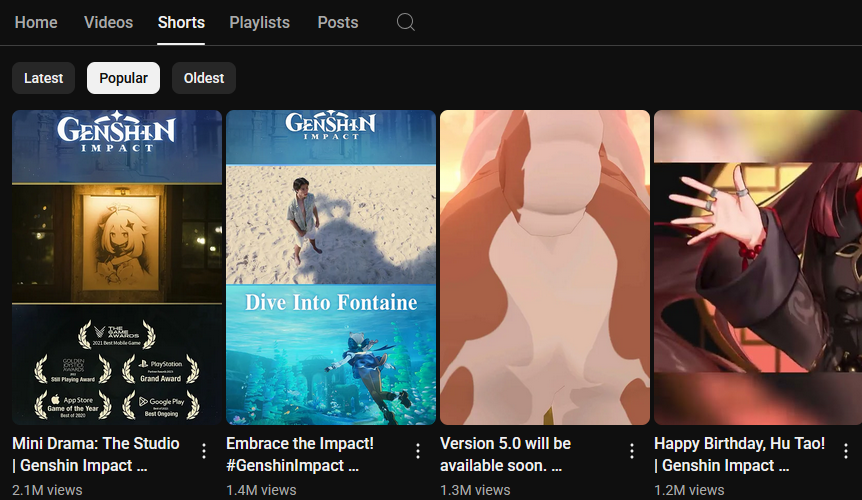862x500 pixels.
Task: Open more options for Embrace the Impact!
Action: pyautogui.click(x=418, y=451)
